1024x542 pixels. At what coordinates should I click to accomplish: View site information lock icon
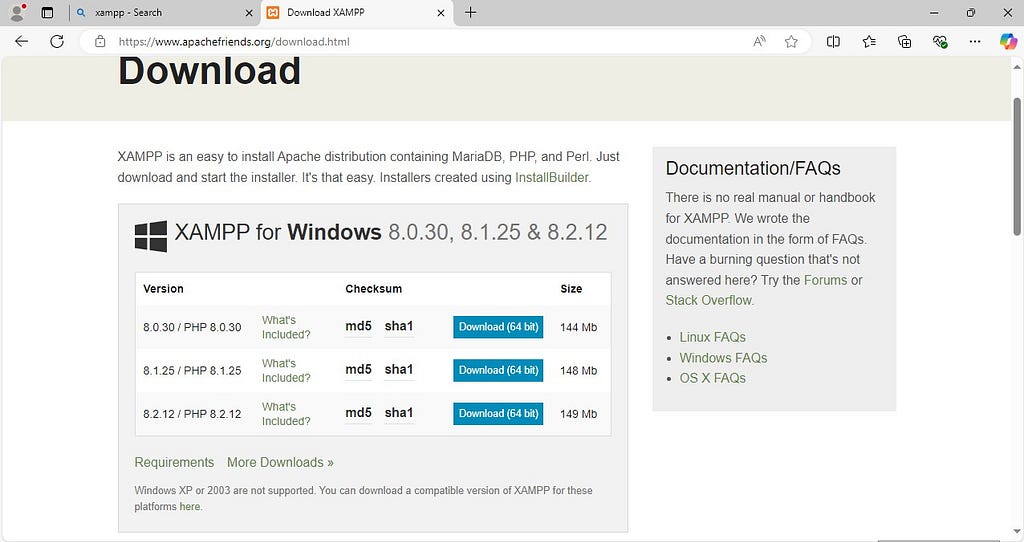click(x=100, y=42)
